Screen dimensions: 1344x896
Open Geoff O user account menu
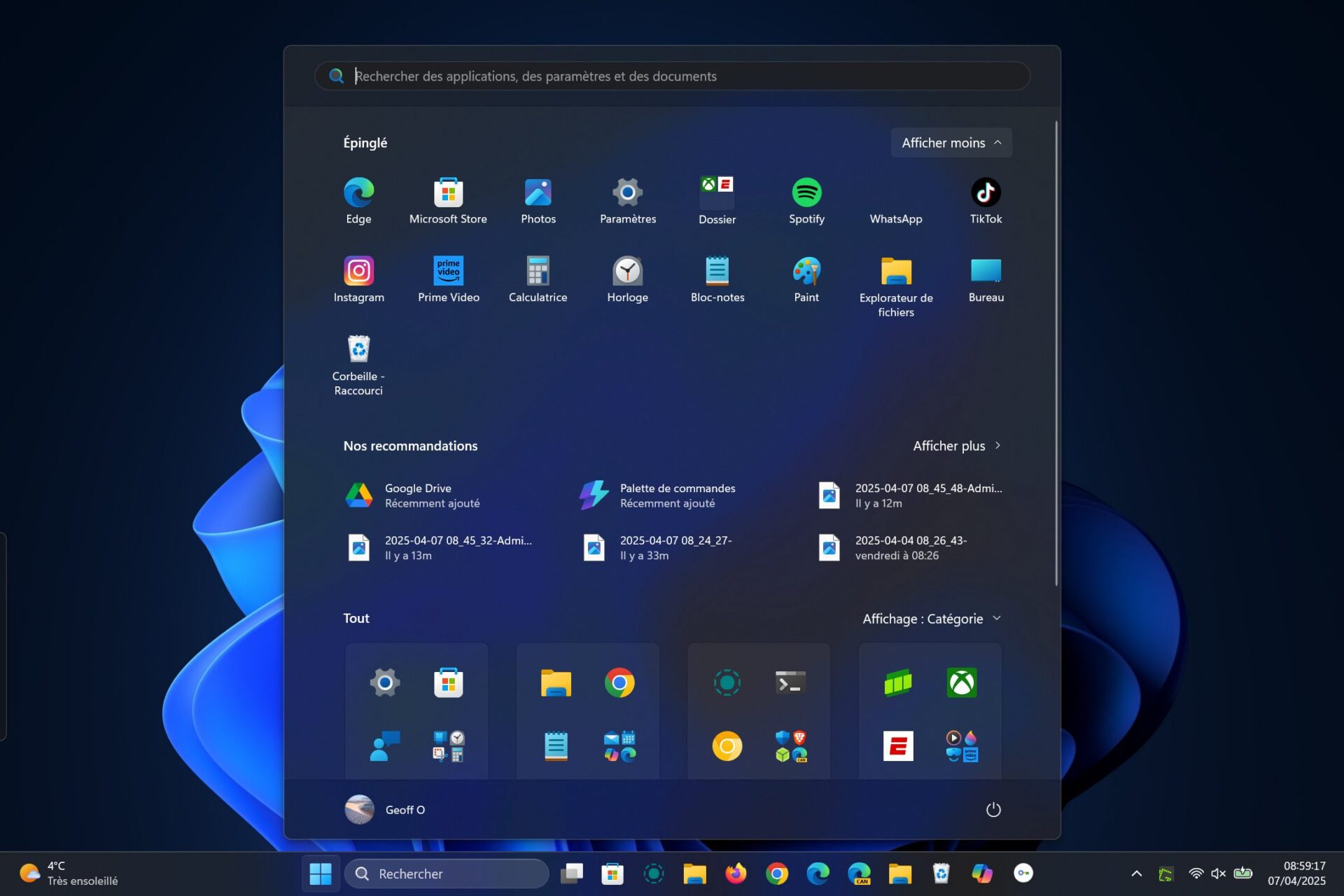pos(386,810)
